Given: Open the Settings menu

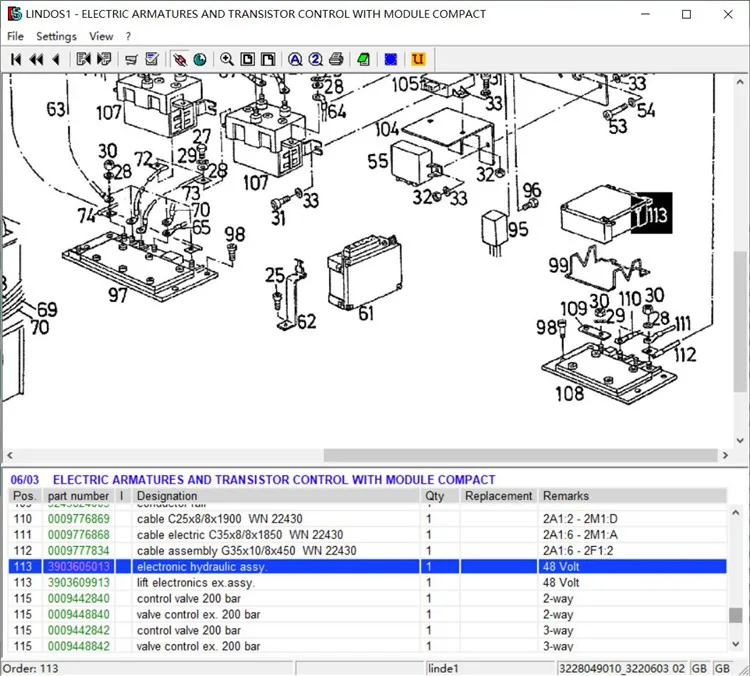Looking at the screenshot, I should pyautogui.click(x=56, y=36).
